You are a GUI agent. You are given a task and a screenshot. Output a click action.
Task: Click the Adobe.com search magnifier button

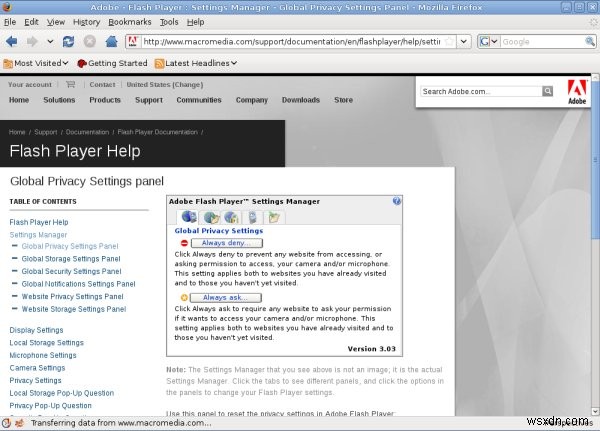pyautogui.click(x=548, y=91)
